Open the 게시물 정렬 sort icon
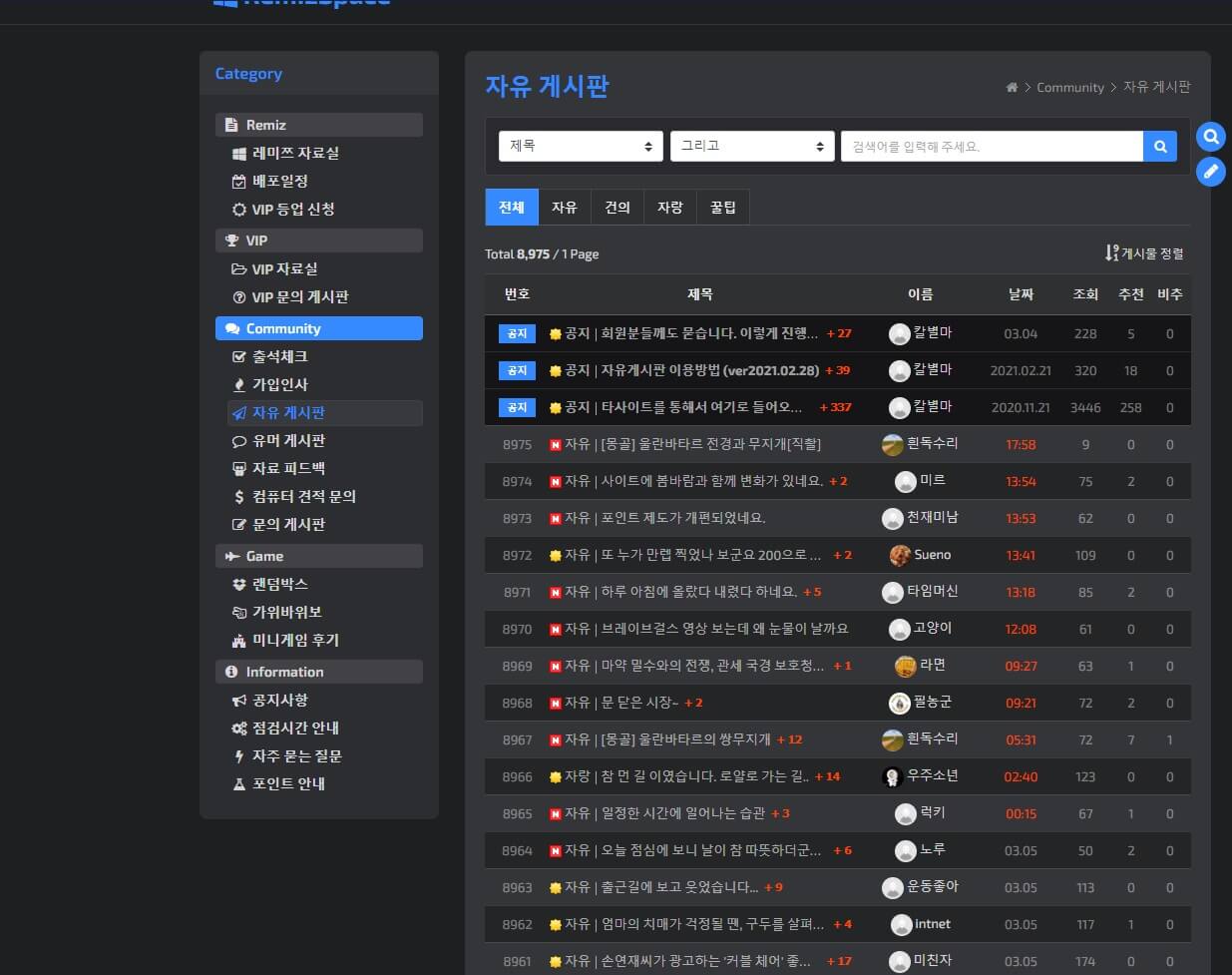Screen dimensions: 1232x975 [x=1111, y=253]
